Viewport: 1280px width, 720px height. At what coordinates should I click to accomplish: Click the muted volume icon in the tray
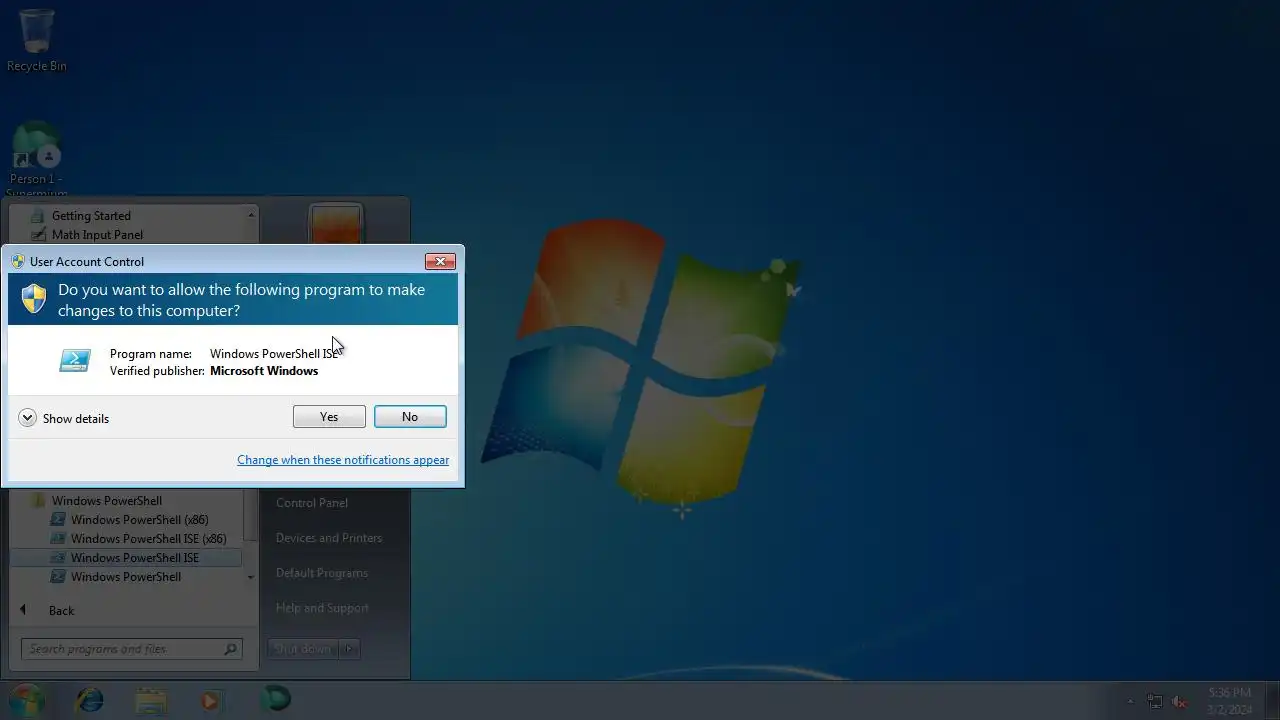click(x=1180, y=702)
